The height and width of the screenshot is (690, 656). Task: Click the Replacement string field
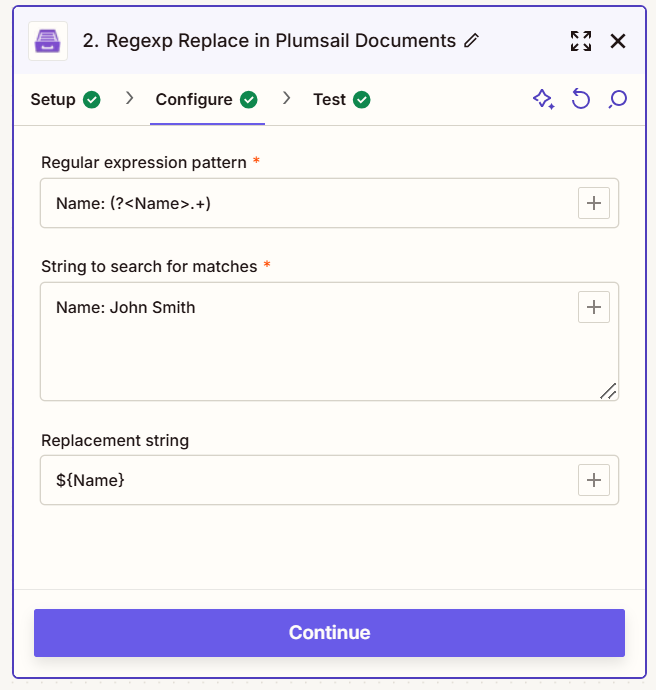coord(329,480)
